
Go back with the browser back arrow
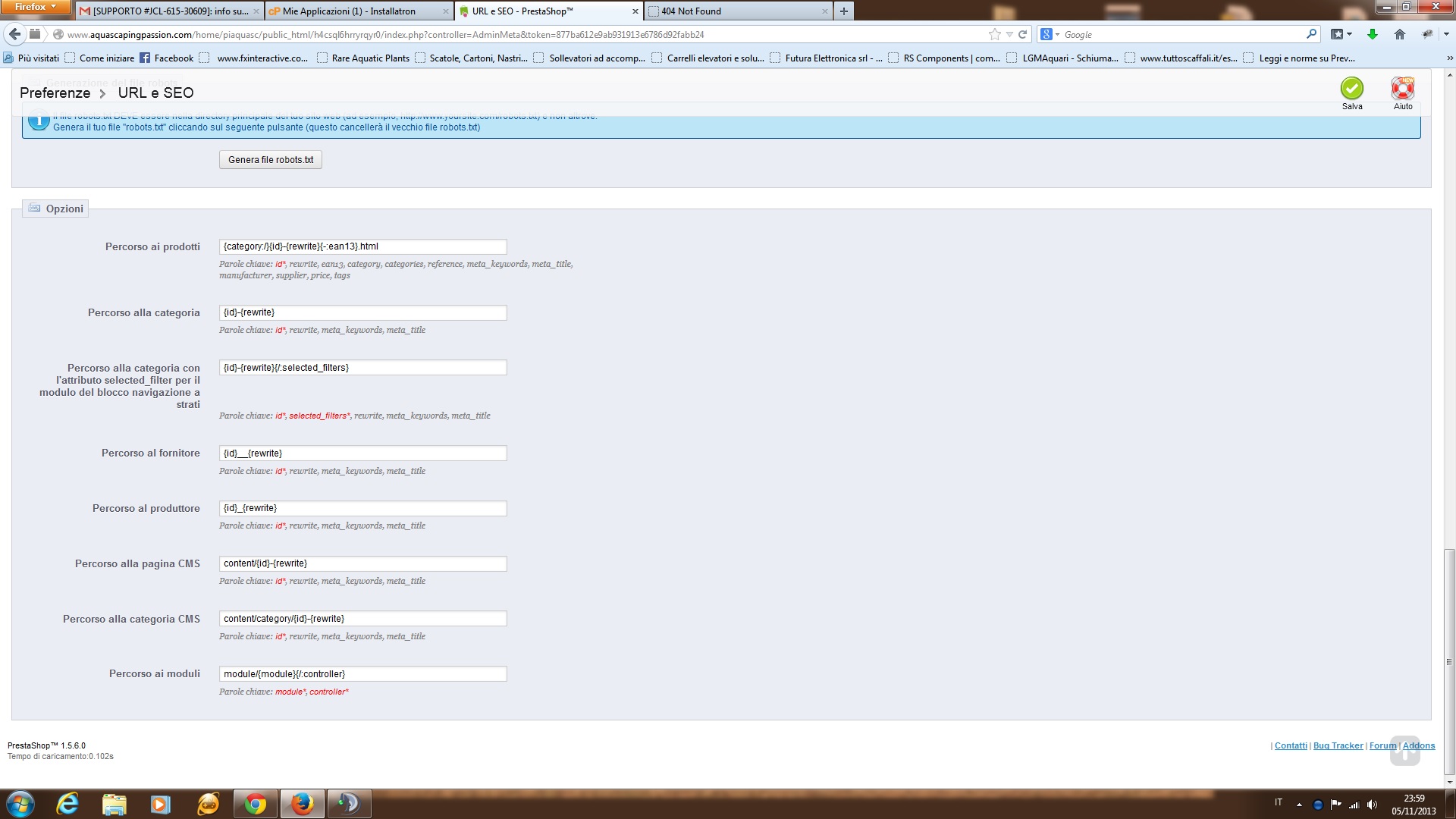pos(14,34)
